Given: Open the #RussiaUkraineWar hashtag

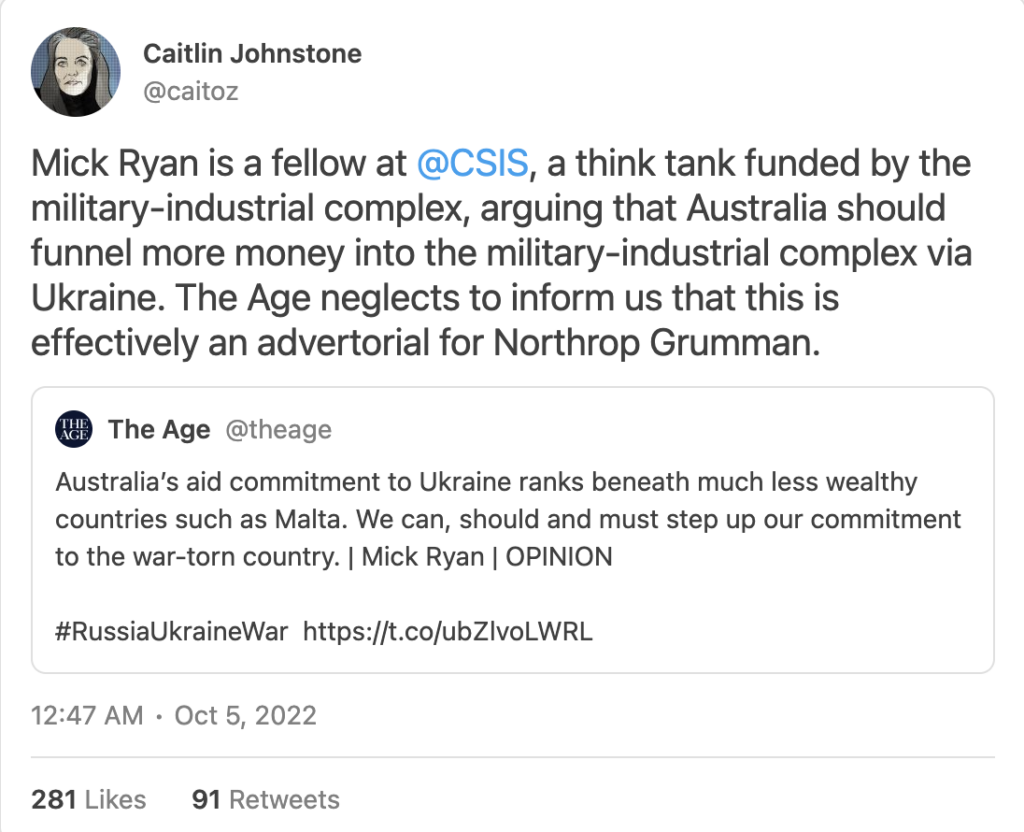Looking at the screenshot, I should (x=172, y=632).
